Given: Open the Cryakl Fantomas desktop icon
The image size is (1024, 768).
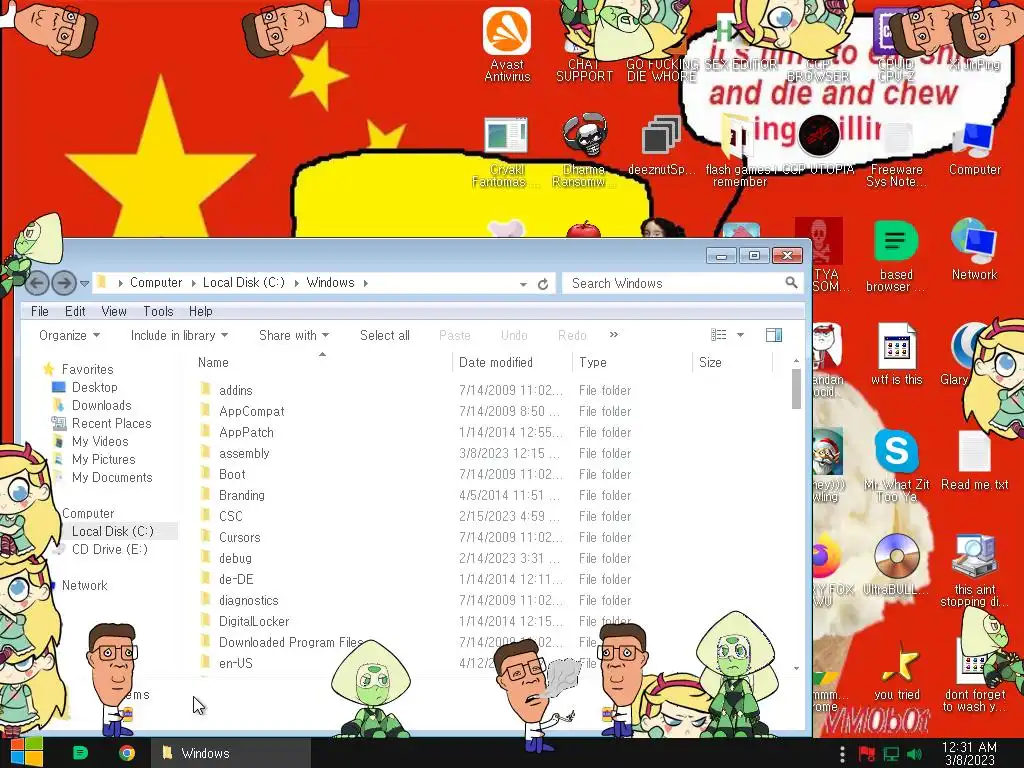Looking at the screenshot, I should 505,152.
